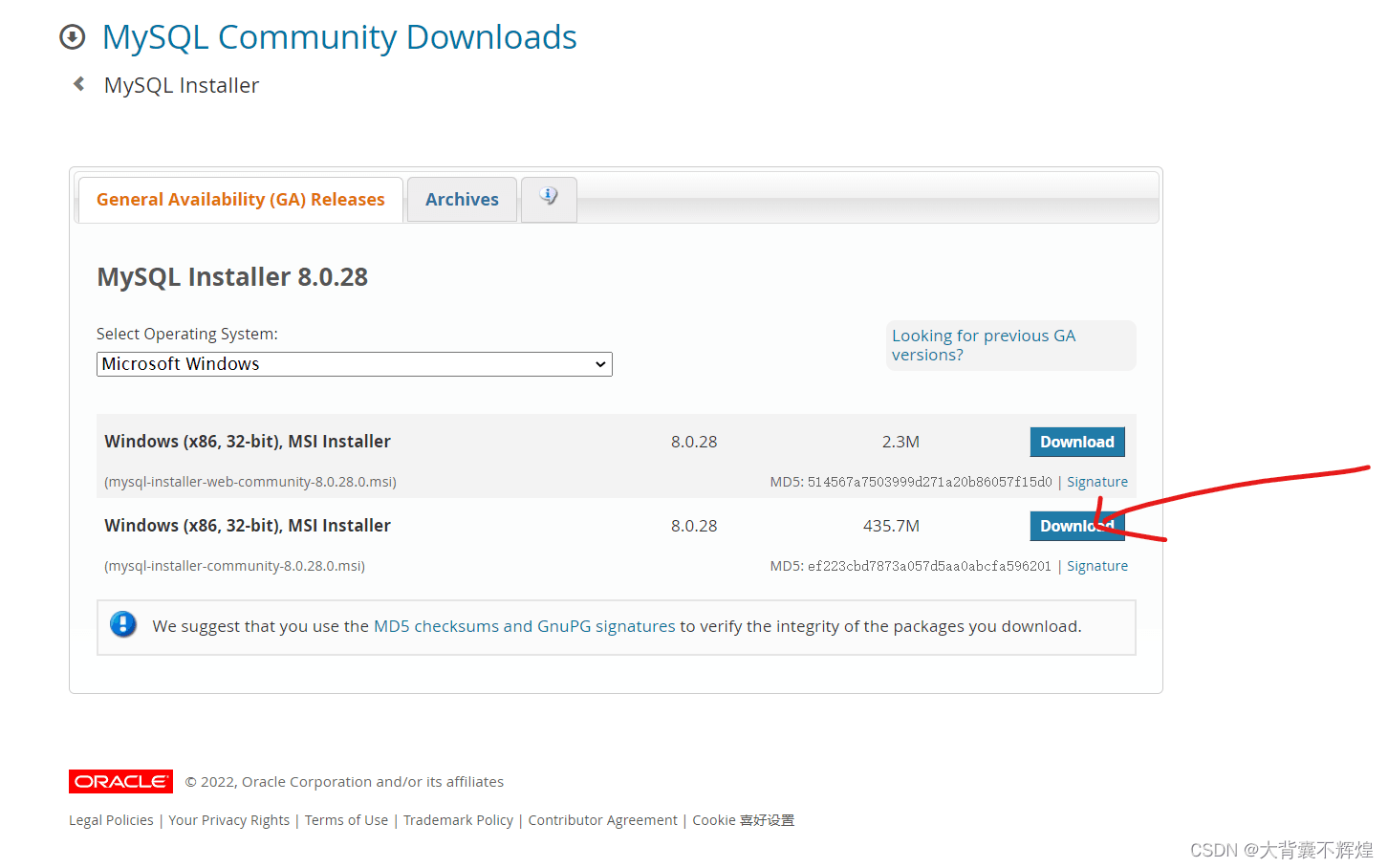Open Trademark Policy footer link

(458, 820)
